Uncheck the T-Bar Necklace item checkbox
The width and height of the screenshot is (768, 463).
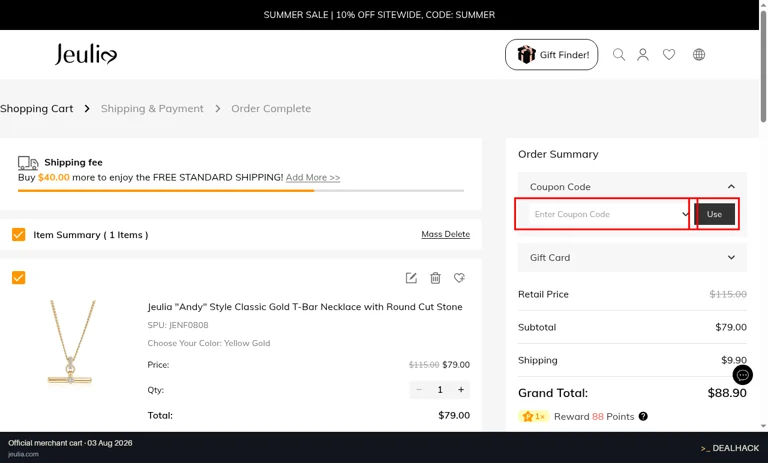pyautogui.click(x=19, y=278)
